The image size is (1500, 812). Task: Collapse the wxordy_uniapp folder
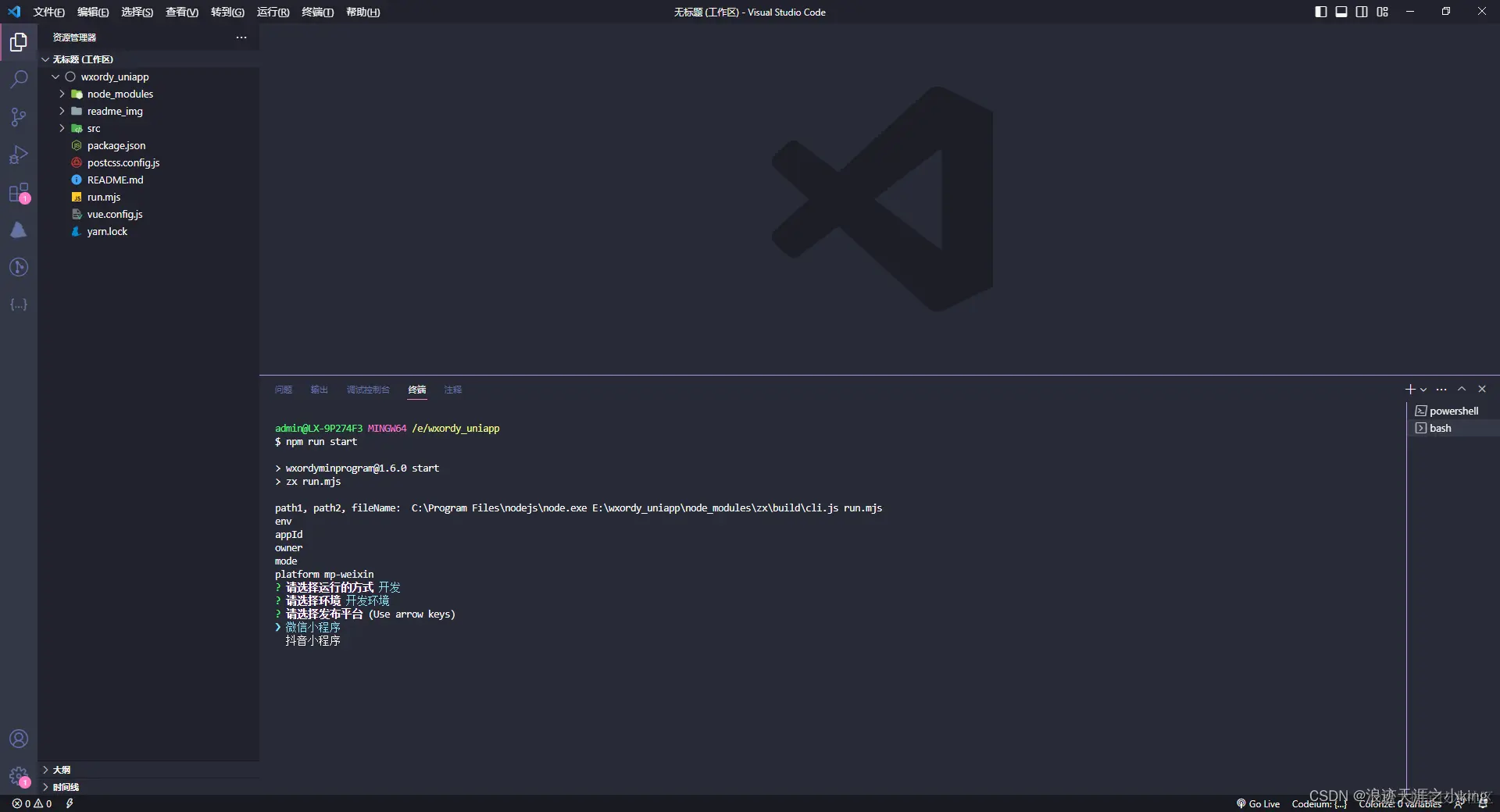pos(148,77)
